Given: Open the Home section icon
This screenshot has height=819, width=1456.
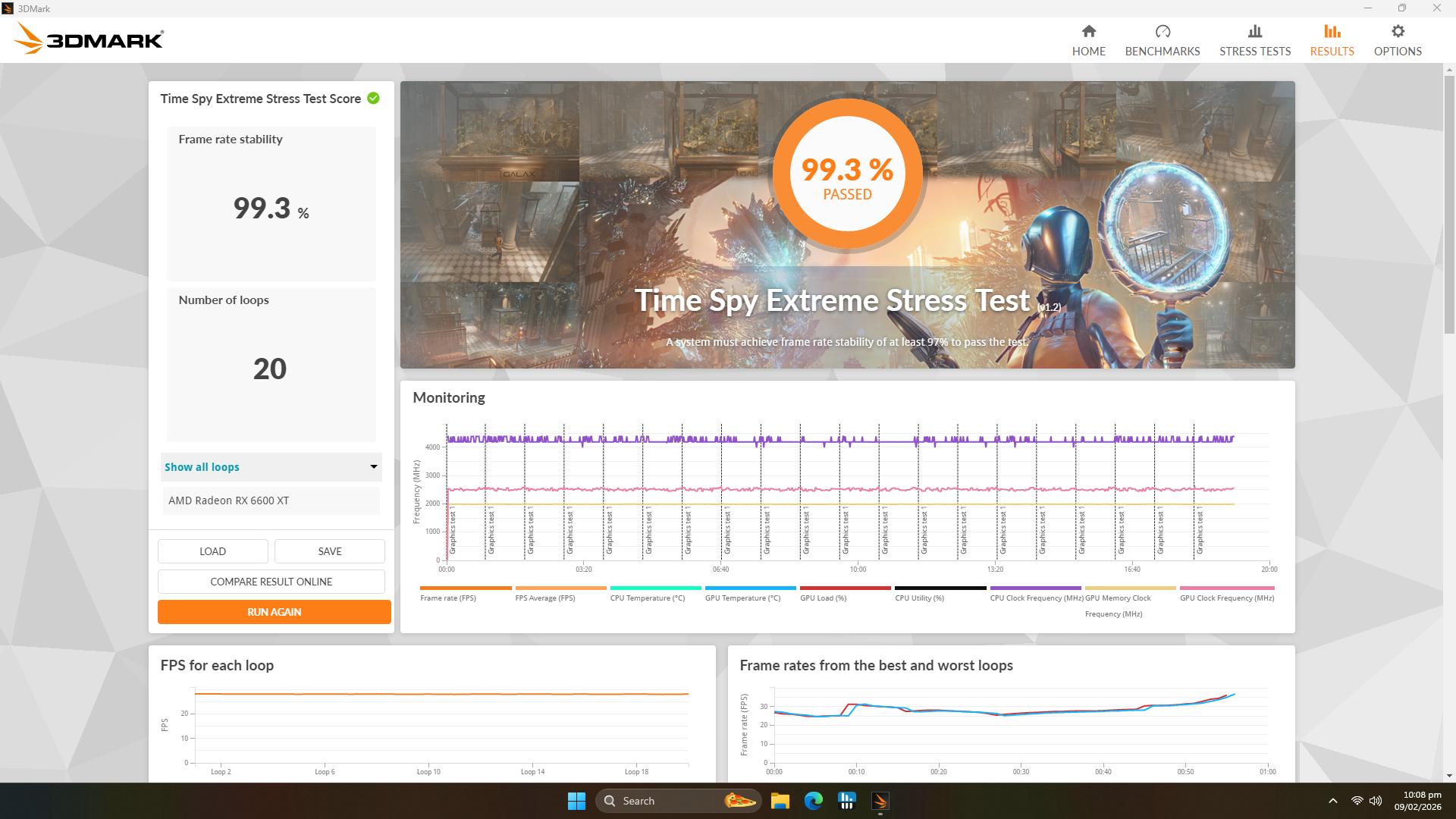Looking at the screenshot, I should [1088, 31].
